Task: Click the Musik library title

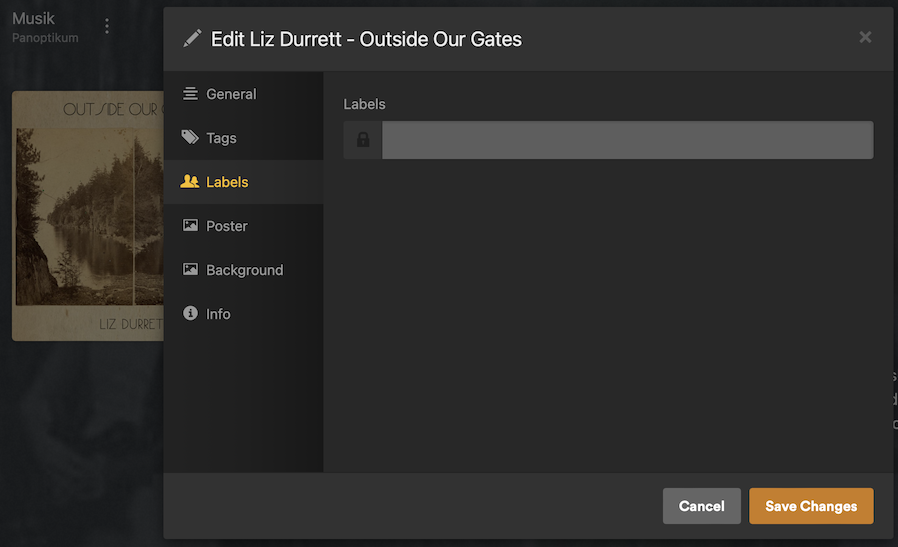Action: tap(33, 18)
